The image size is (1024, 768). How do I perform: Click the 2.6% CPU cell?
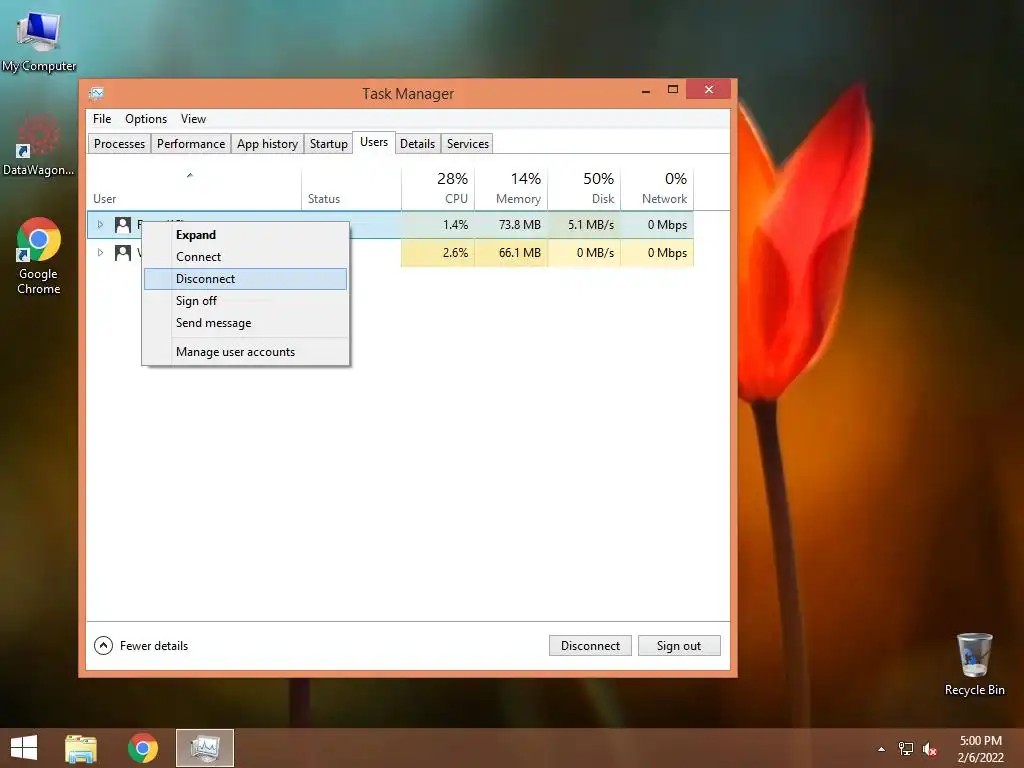(x=438, y=253)
